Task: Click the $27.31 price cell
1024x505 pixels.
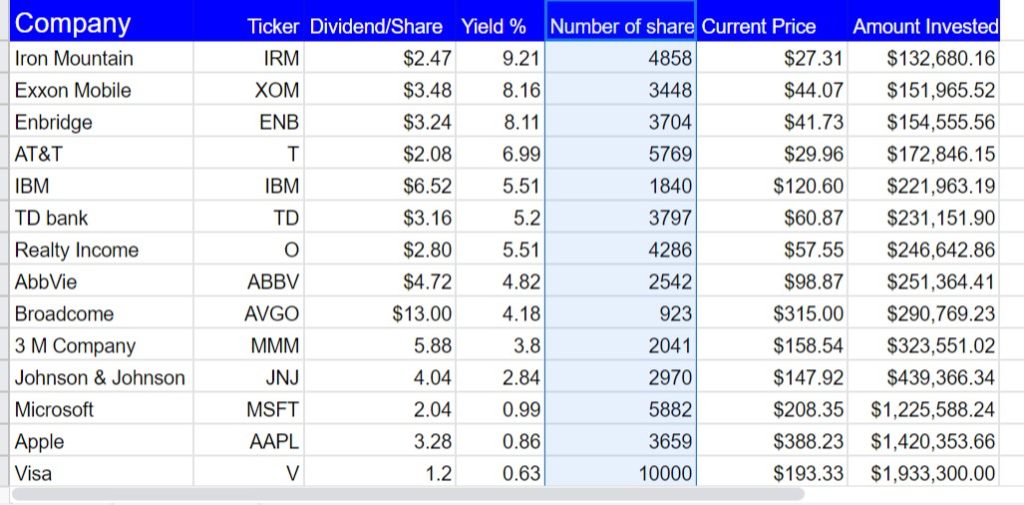Action: coord(772,58)
